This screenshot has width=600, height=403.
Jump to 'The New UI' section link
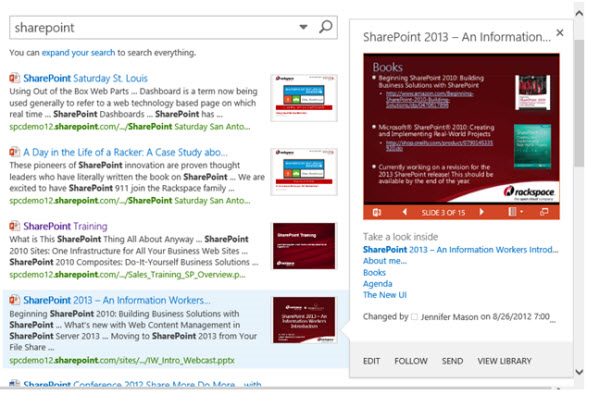(x=385, y=295)
